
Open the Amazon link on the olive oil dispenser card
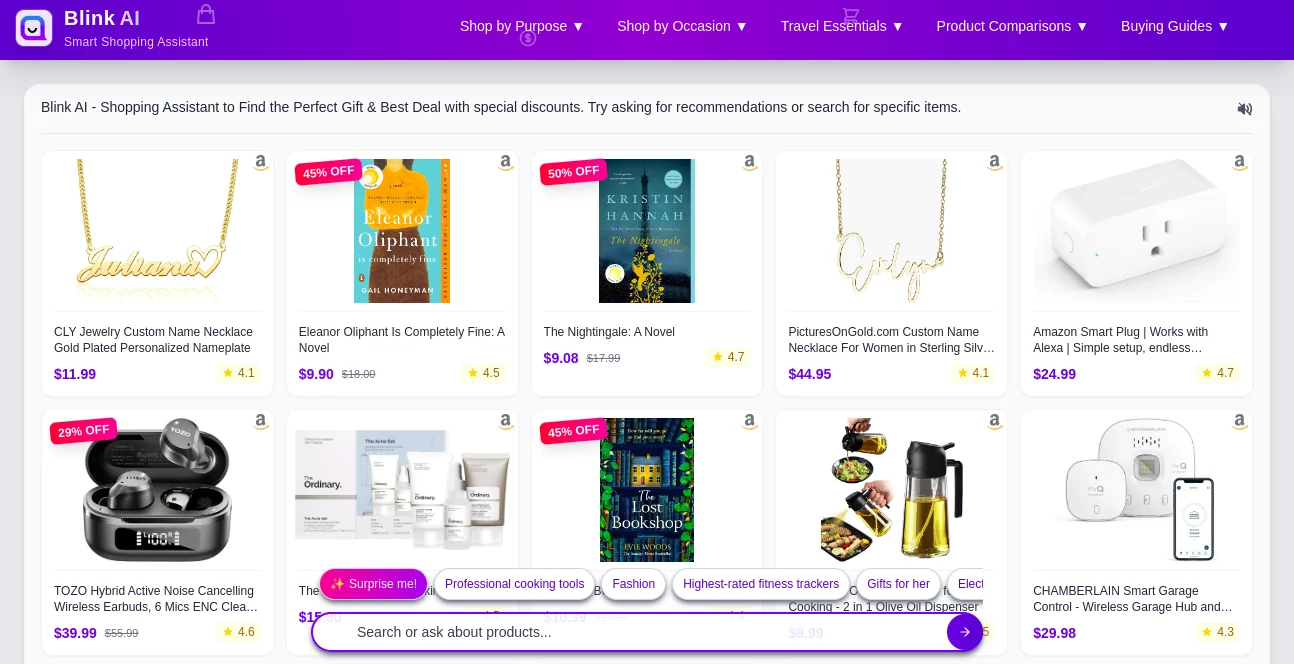[994, 421]
